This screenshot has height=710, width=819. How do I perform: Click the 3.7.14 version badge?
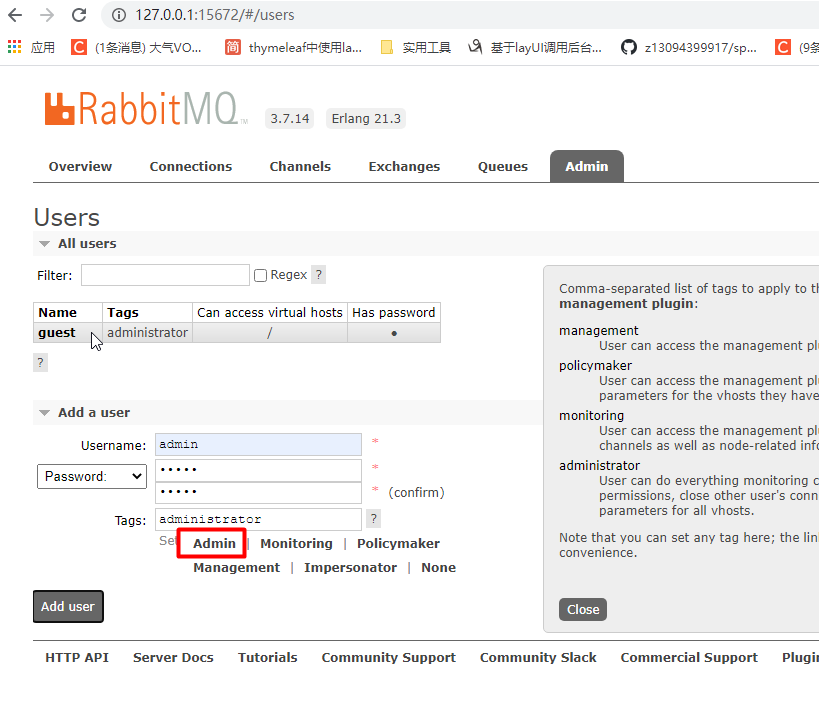289,119
